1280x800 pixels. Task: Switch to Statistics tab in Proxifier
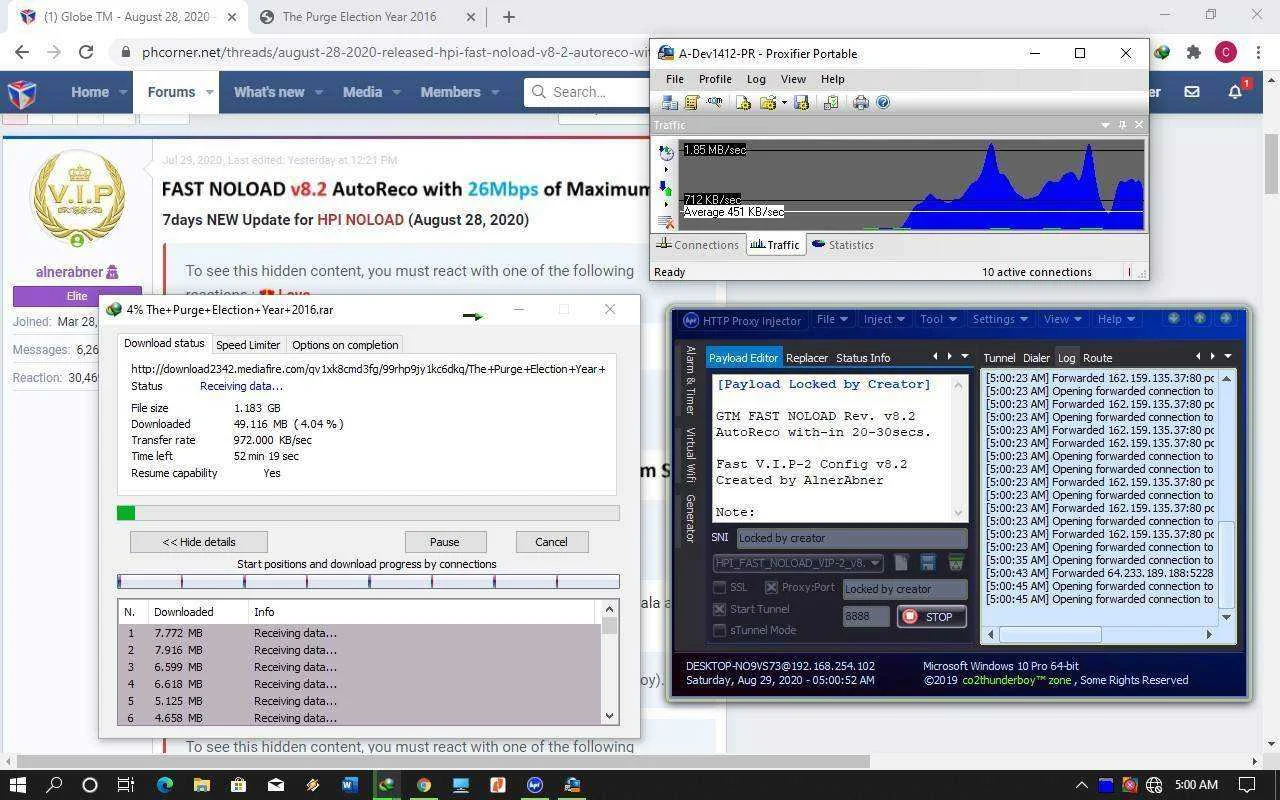(x=842, y=244)
